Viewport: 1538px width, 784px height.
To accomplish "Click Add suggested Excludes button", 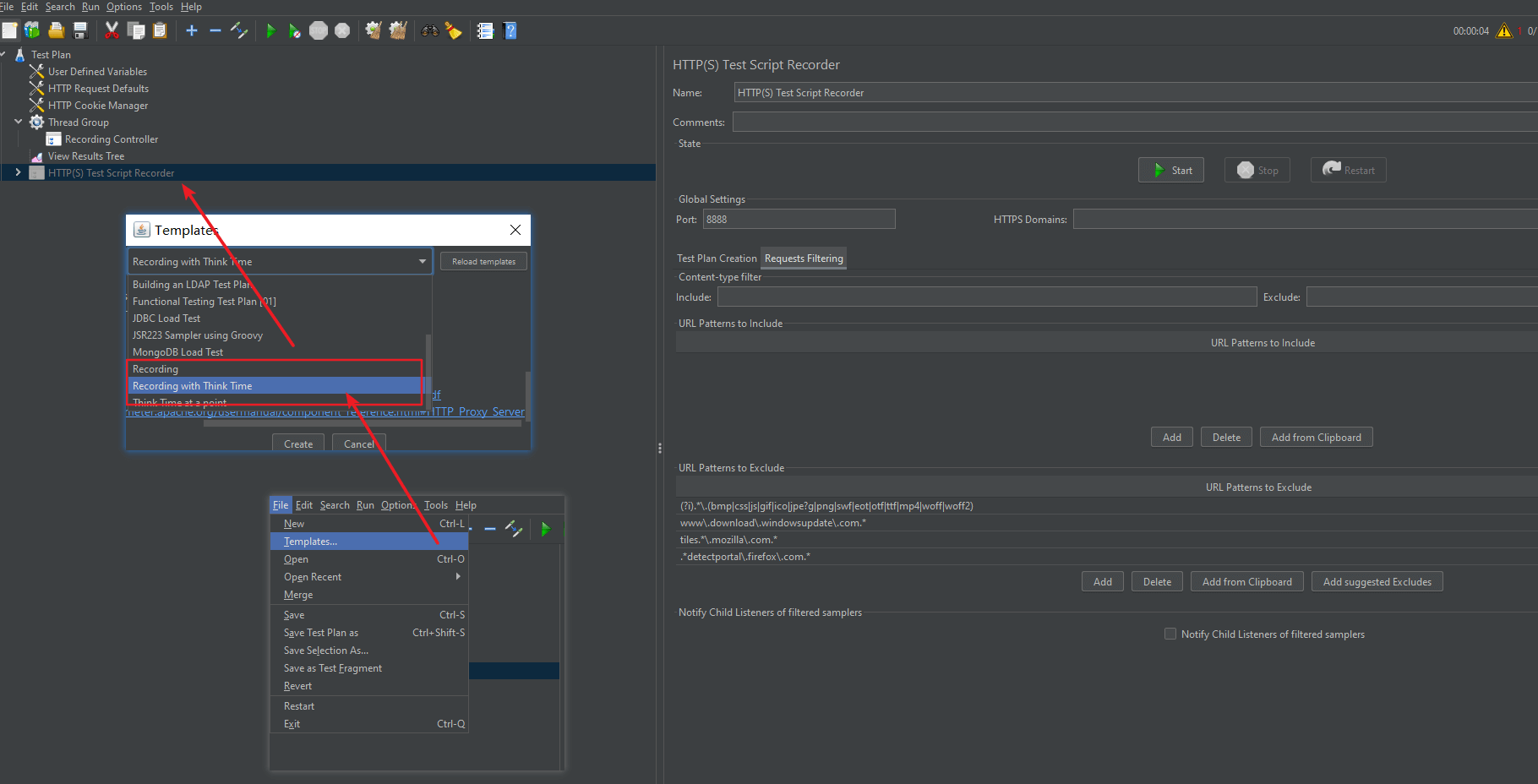I will coord(1377,581).
